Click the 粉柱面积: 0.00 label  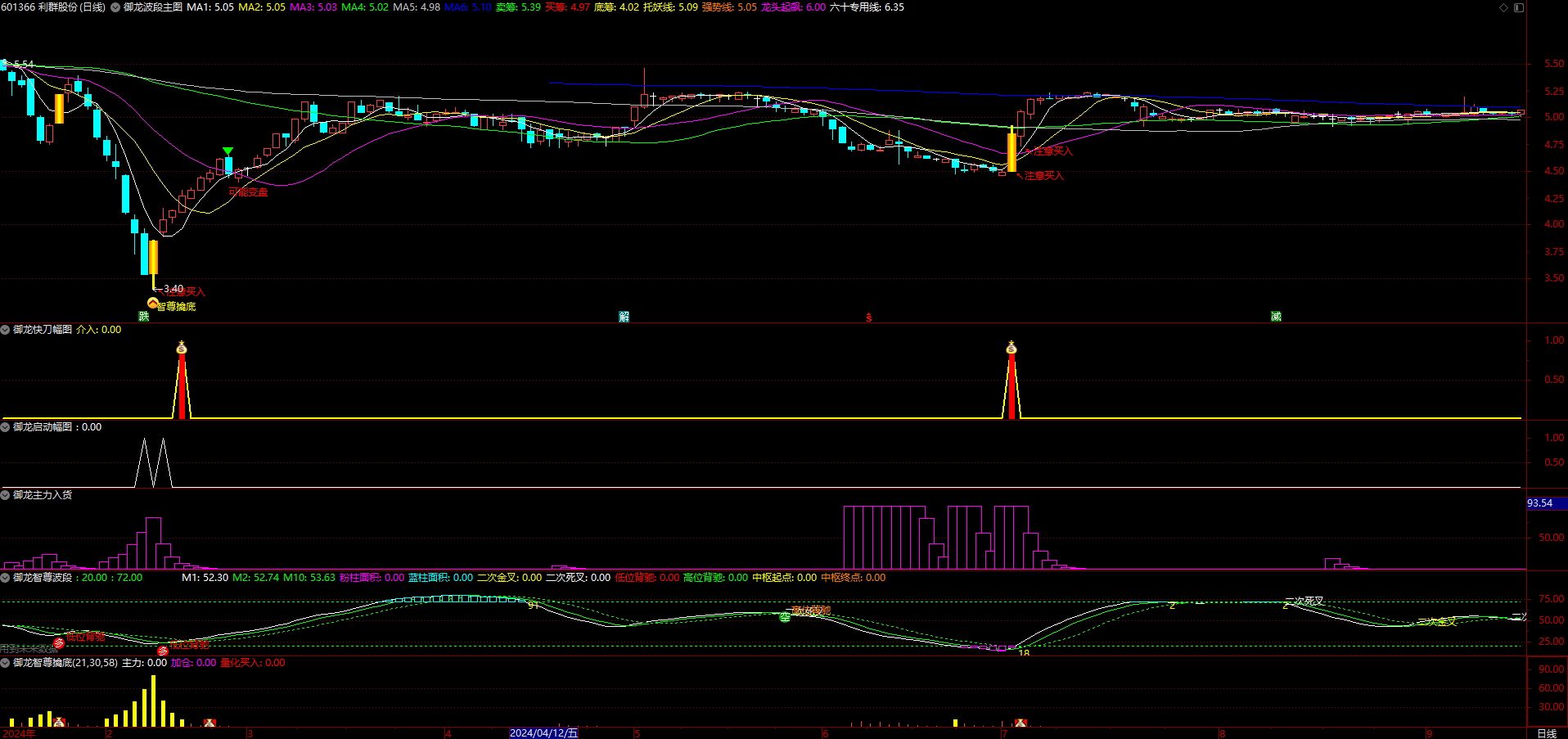372,578
